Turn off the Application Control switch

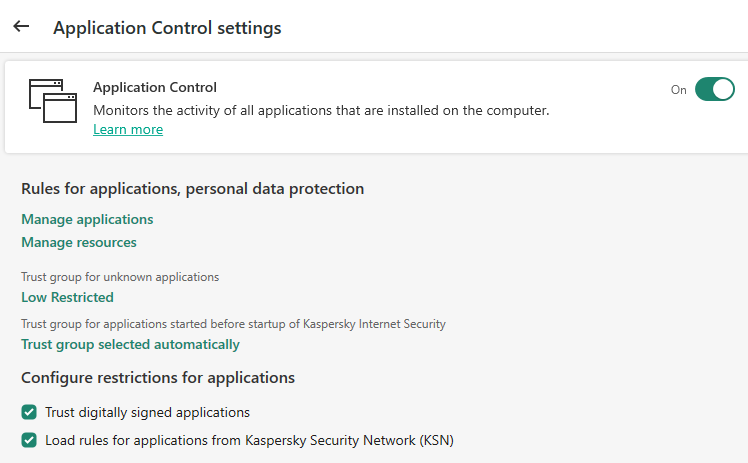coord(714,90)
